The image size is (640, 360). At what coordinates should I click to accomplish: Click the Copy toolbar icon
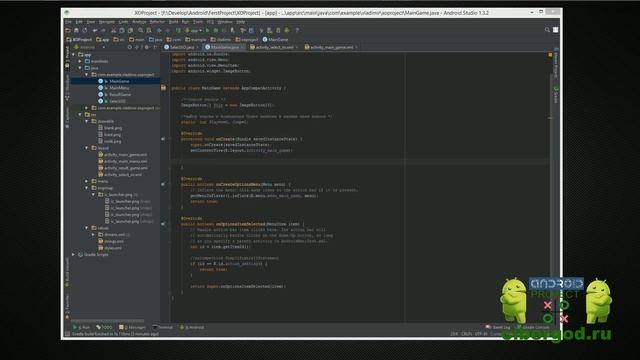pos(122,30)
